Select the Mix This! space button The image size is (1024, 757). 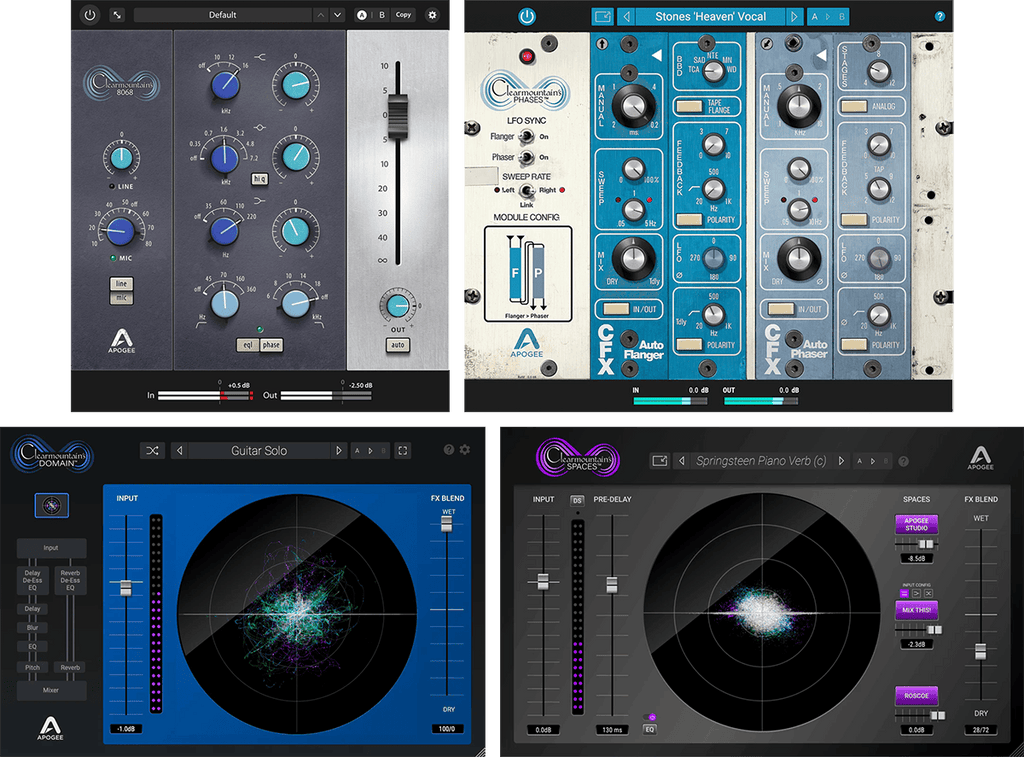pos(916,610)
